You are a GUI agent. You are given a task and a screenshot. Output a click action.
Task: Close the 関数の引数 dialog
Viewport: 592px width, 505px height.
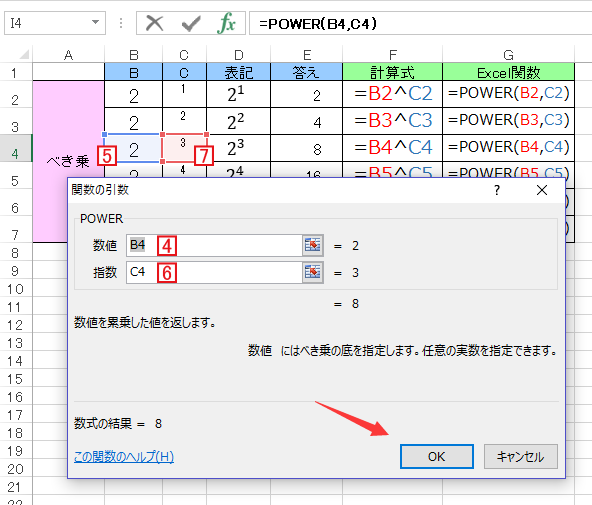pyautogui.click(x=542, y=190)
